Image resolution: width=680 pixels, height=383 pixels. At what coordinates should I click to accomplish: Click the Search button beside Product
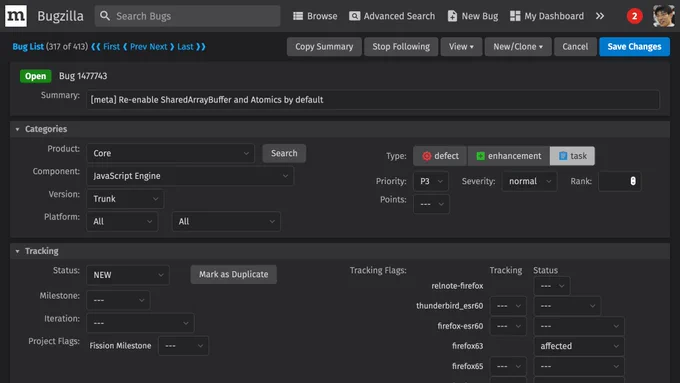(x=284, y=154)
